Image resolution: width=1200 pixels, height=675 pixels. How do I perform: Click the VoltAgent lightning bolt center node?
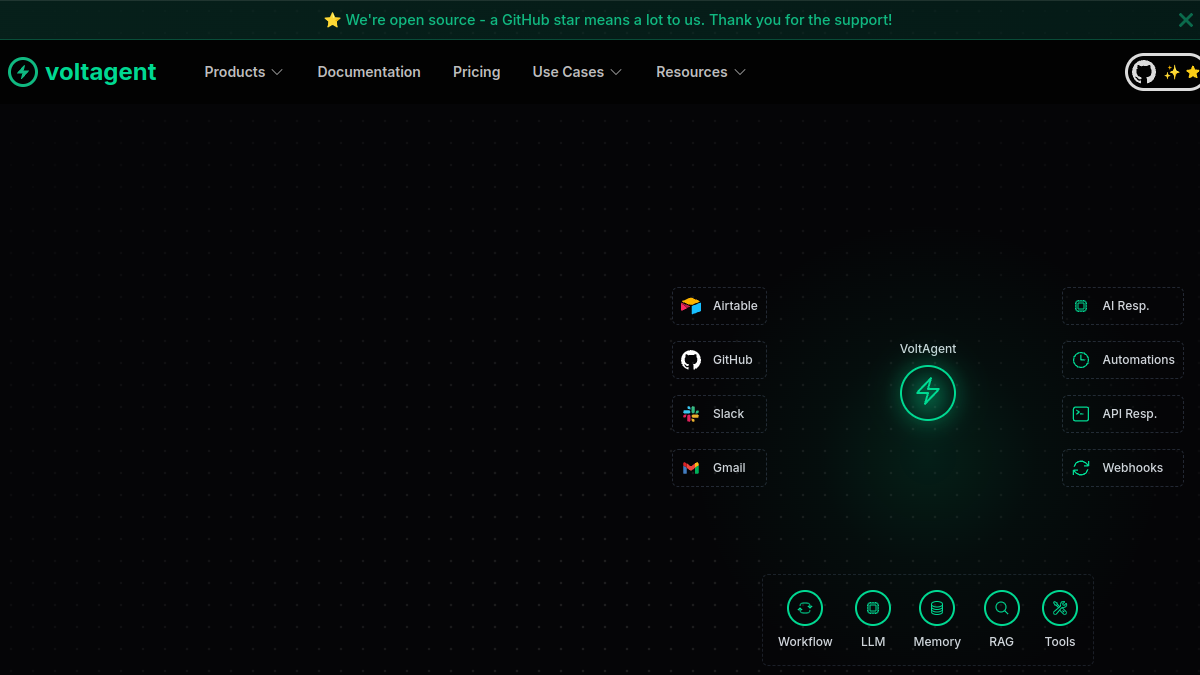[x=928, y=393]
